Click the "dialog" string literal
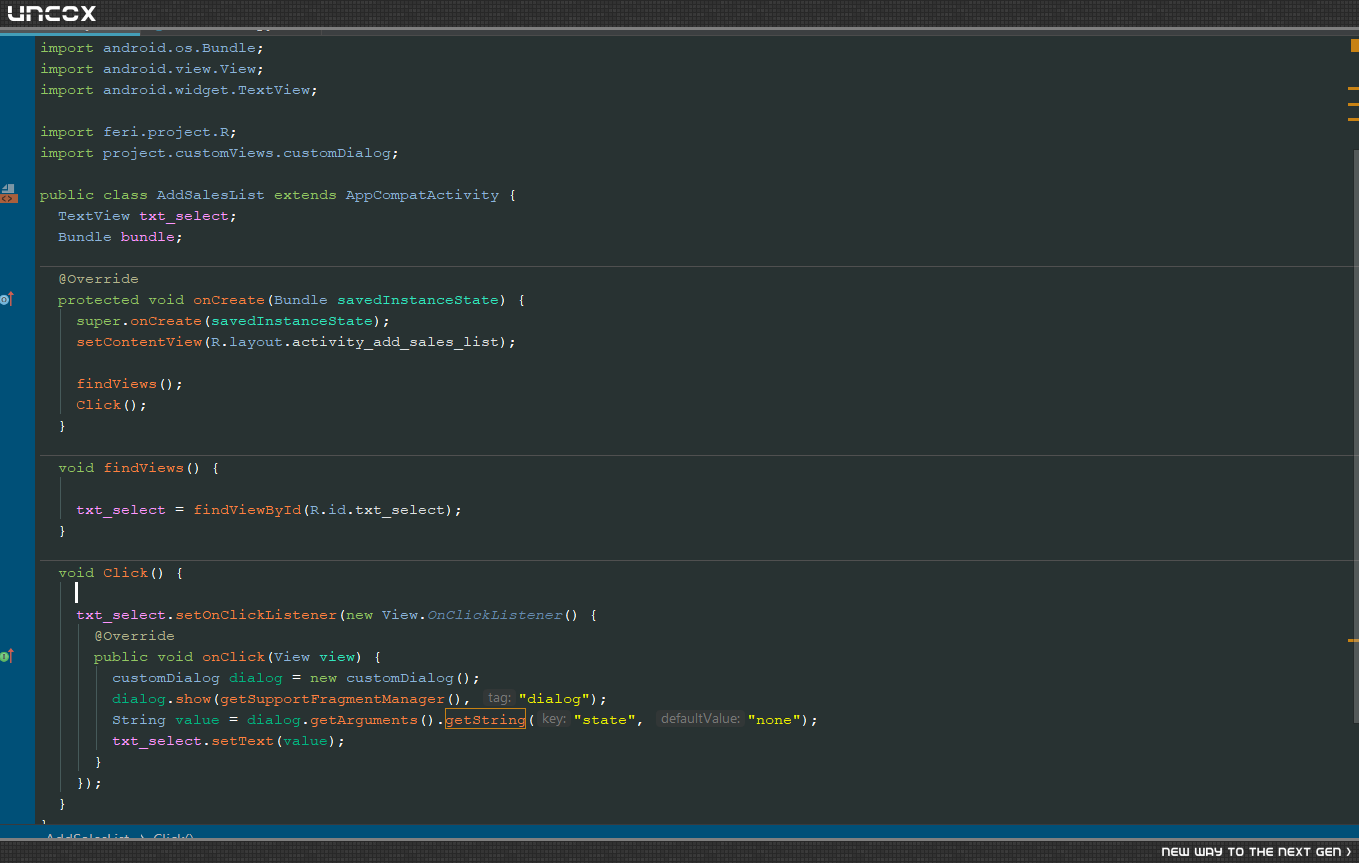 [x=554, y=699]
